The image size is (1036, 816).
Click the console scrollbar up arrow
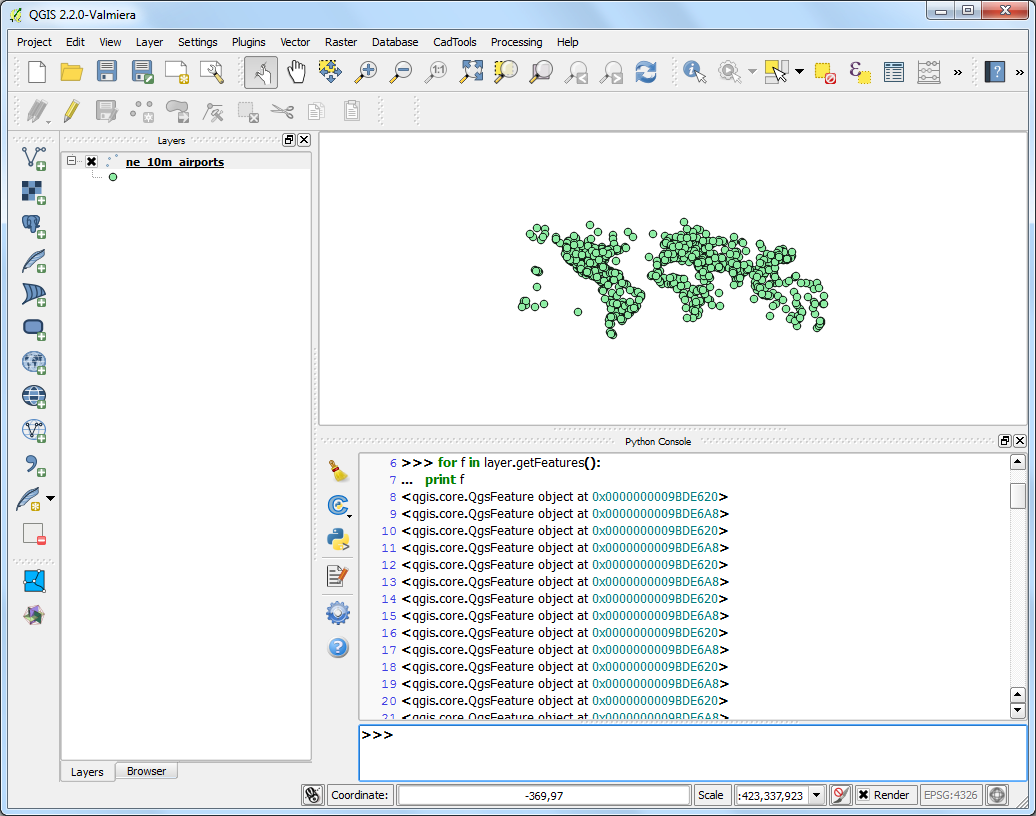(x=1018, y=462)
